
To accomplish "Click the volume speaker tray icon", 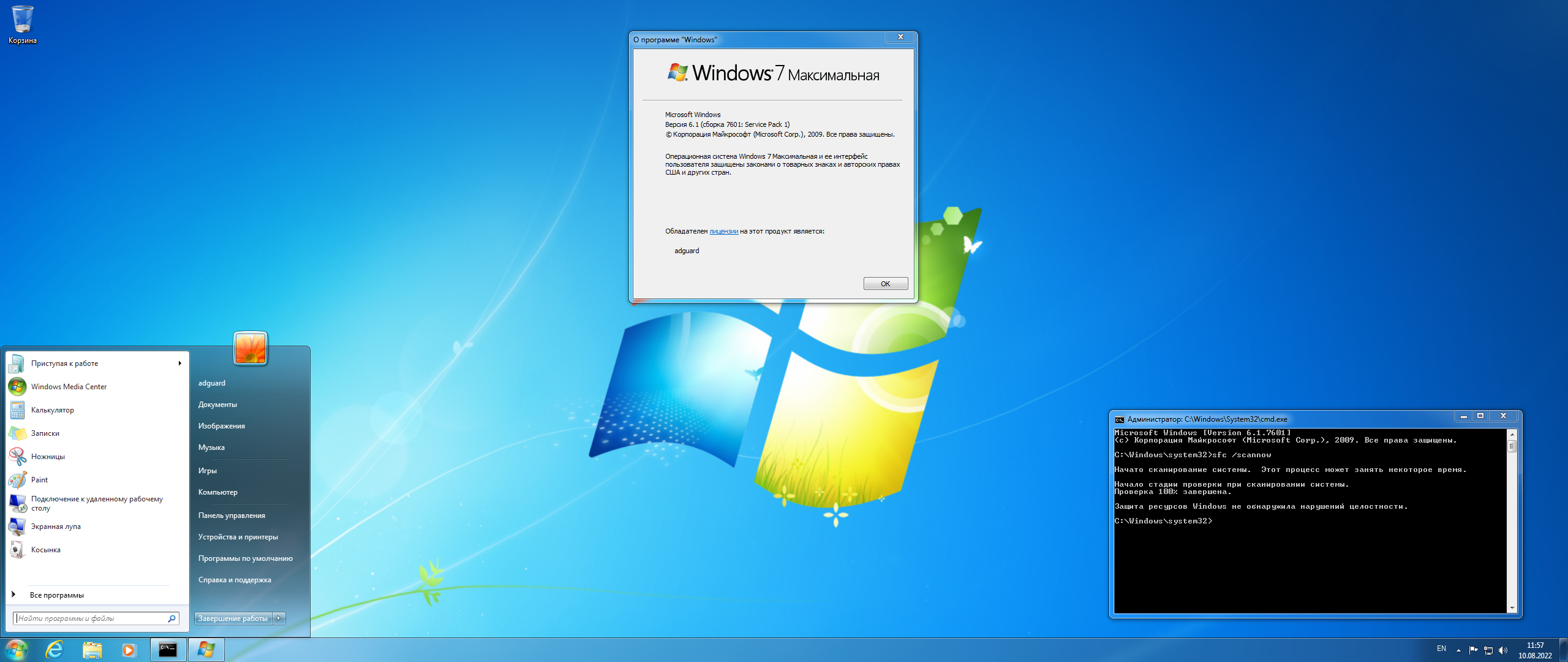I will point(1502,650).
